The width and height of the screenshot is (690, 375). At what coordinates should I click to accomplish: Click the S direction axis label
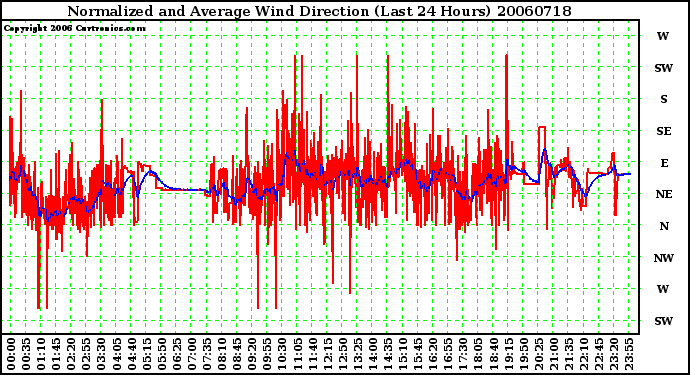(664, 99)
